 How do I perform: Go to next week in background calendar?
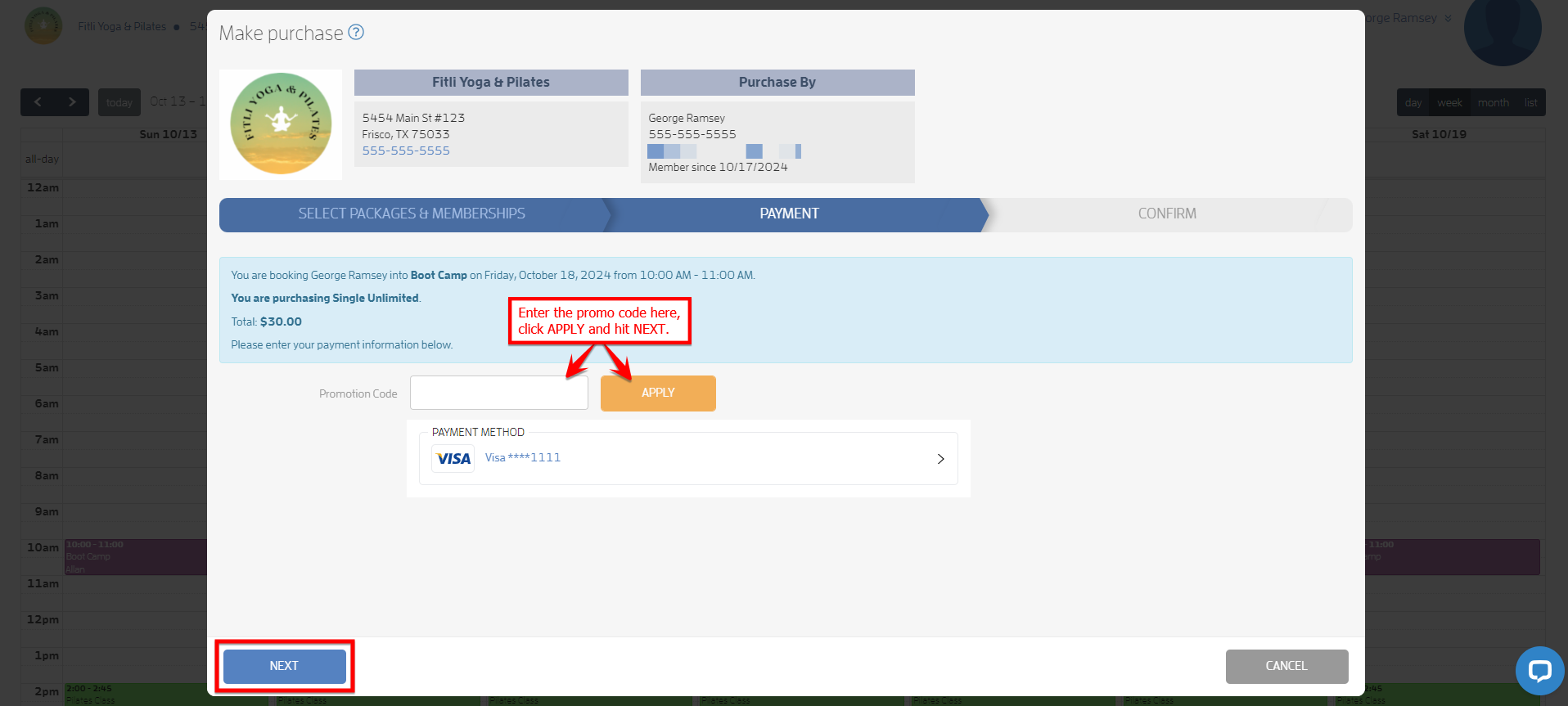pyautogui.click(x=72, y=102)
